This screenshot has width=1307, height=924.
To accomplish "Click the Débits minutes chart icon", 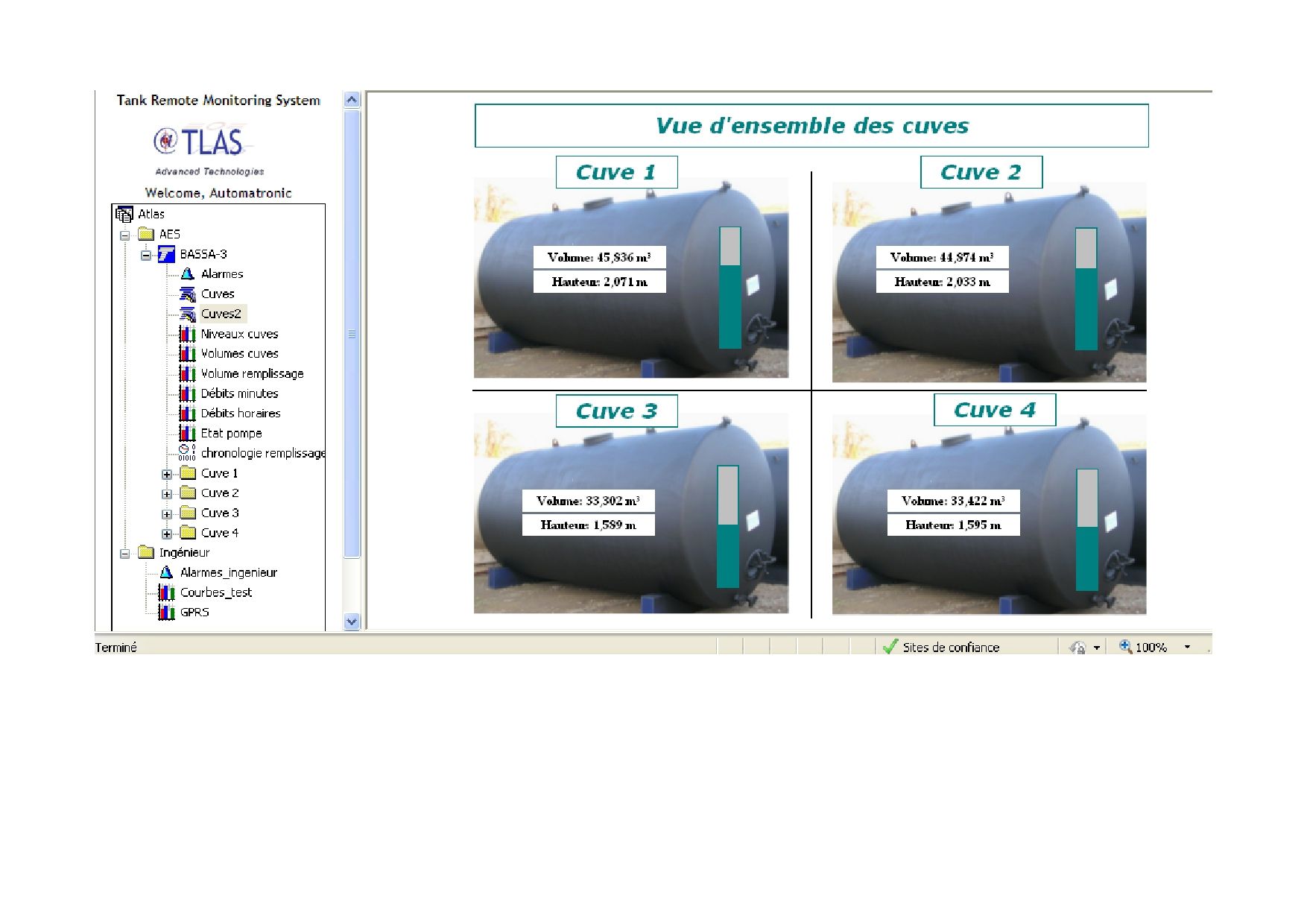I will pyautogui.click(x=188, y=393).
